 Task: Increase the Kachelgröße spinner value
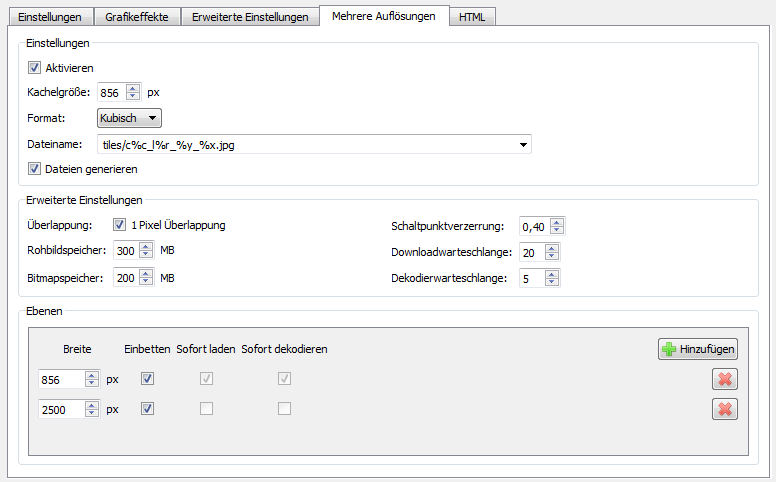pos(132,88)
